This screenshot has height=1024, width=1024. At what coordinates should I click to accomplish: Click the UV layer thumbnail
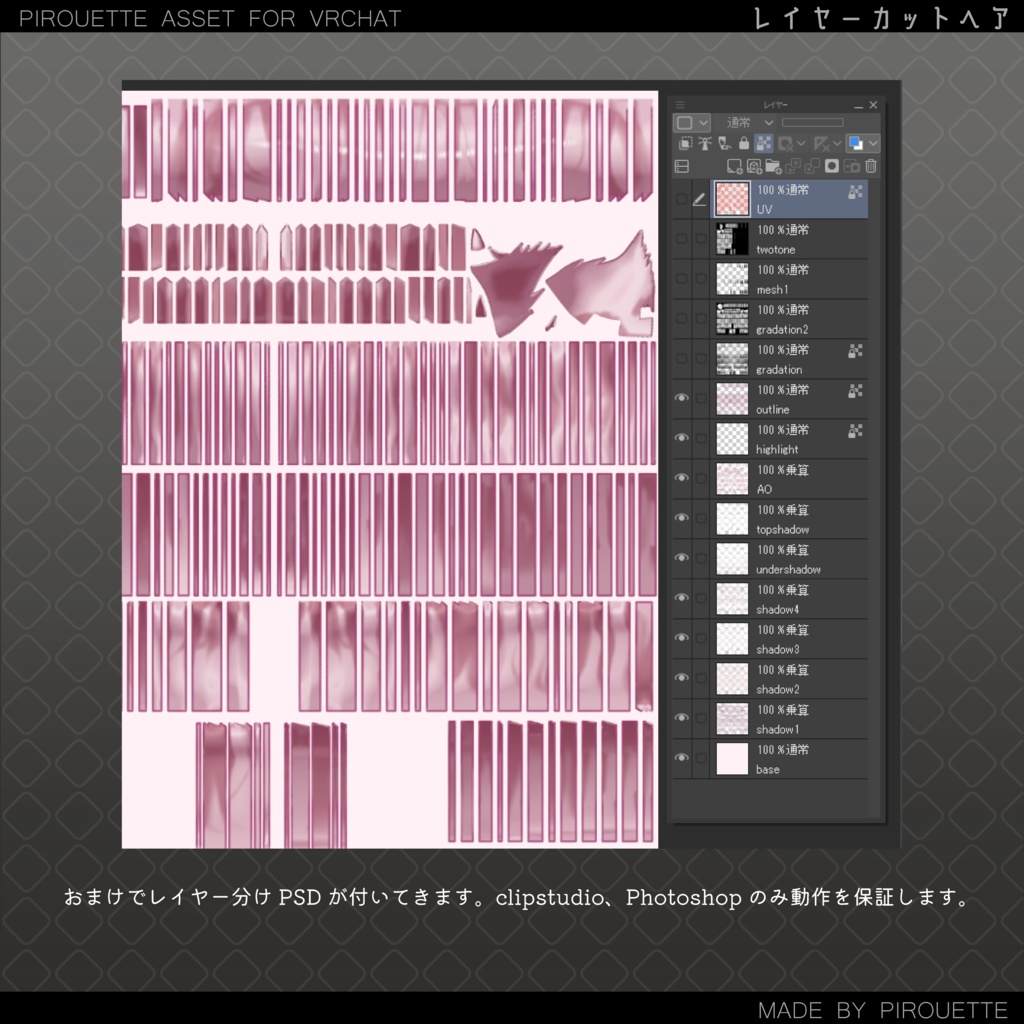pos(733,198)
